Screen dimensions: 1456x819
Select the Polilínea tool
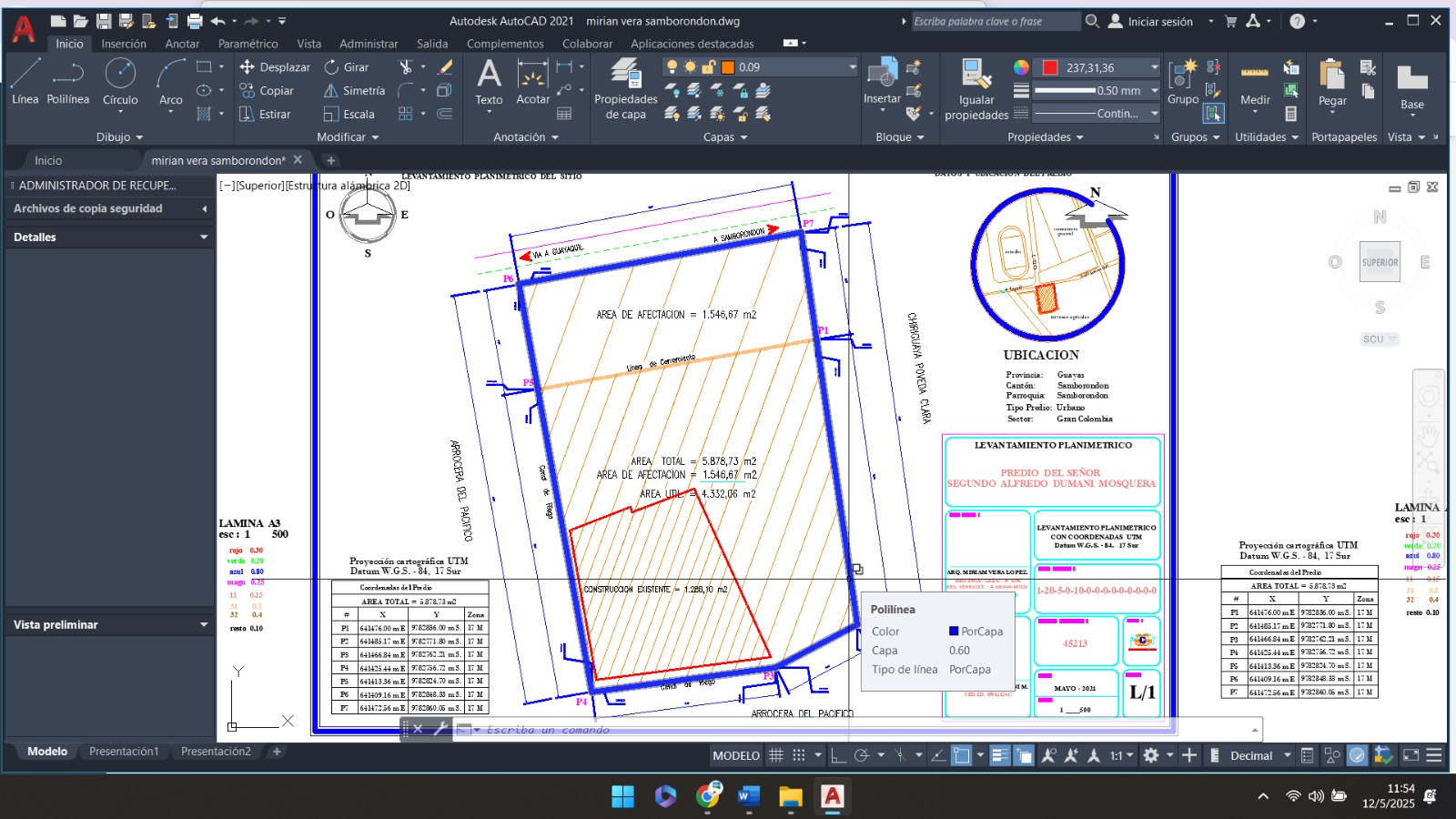pos(68,81)
